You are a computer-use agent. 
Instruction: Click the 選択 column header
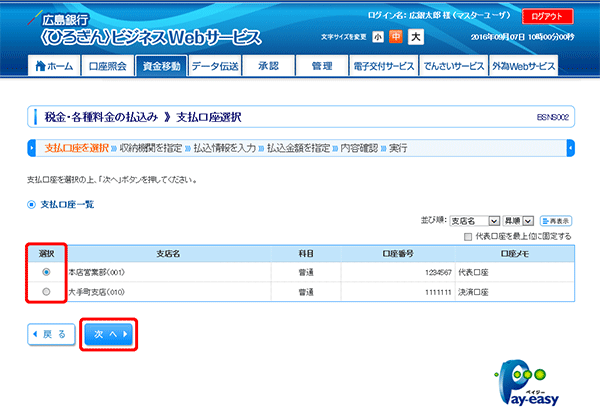46,254
